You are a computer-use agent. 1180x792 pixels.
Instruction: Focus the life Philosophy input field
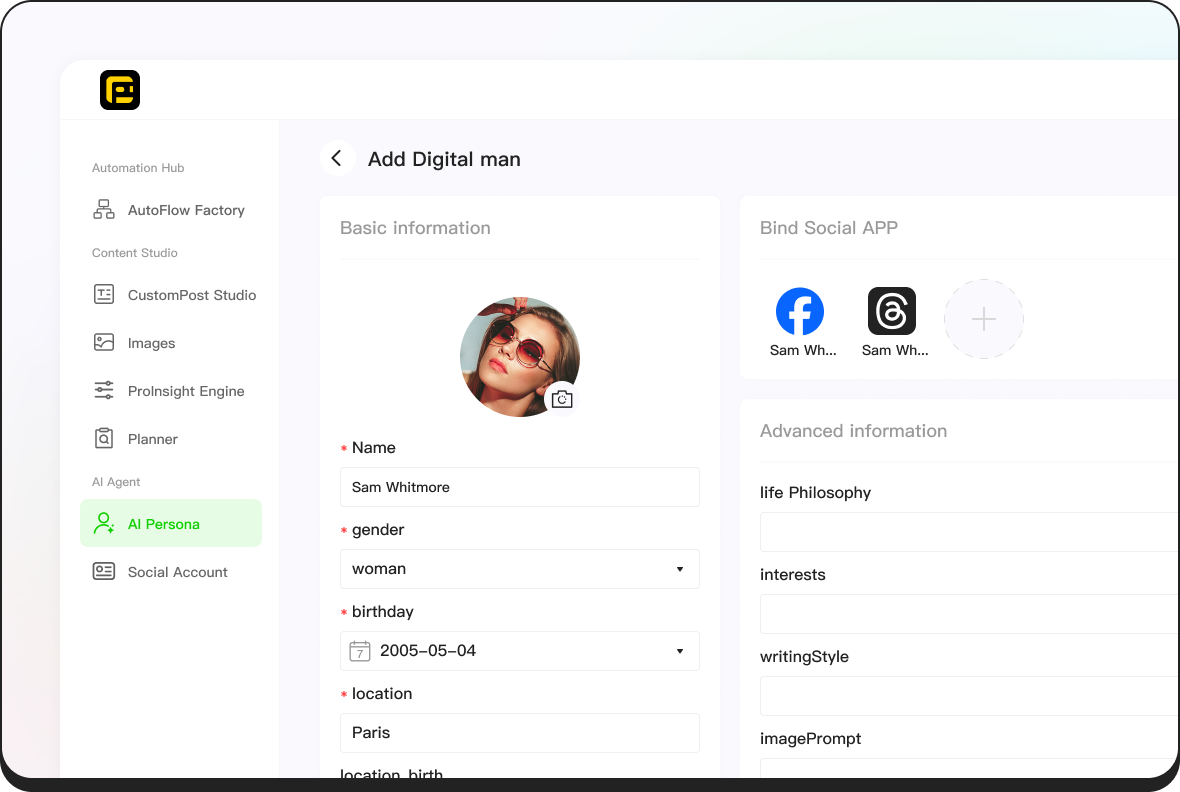pyautogui.click(x=968, y=532)
